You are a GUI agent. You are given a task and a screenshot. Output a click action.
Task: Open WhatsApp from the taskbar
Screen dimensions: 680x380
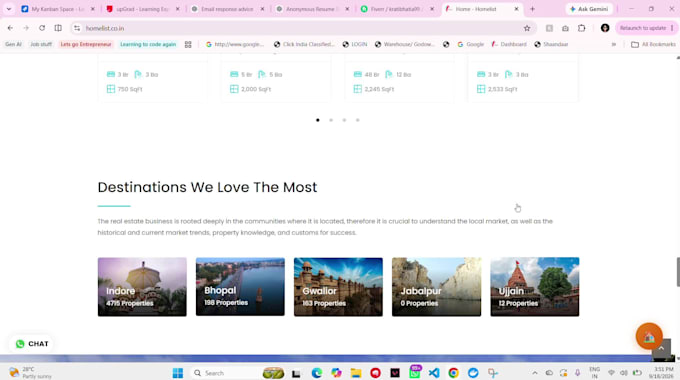coord(415,373)
